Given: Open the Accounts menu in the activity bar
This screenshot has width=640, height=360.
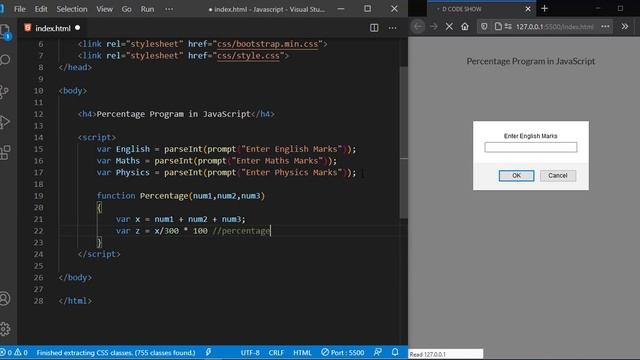Looking at the screenshot, I should [x=5, y=299].
